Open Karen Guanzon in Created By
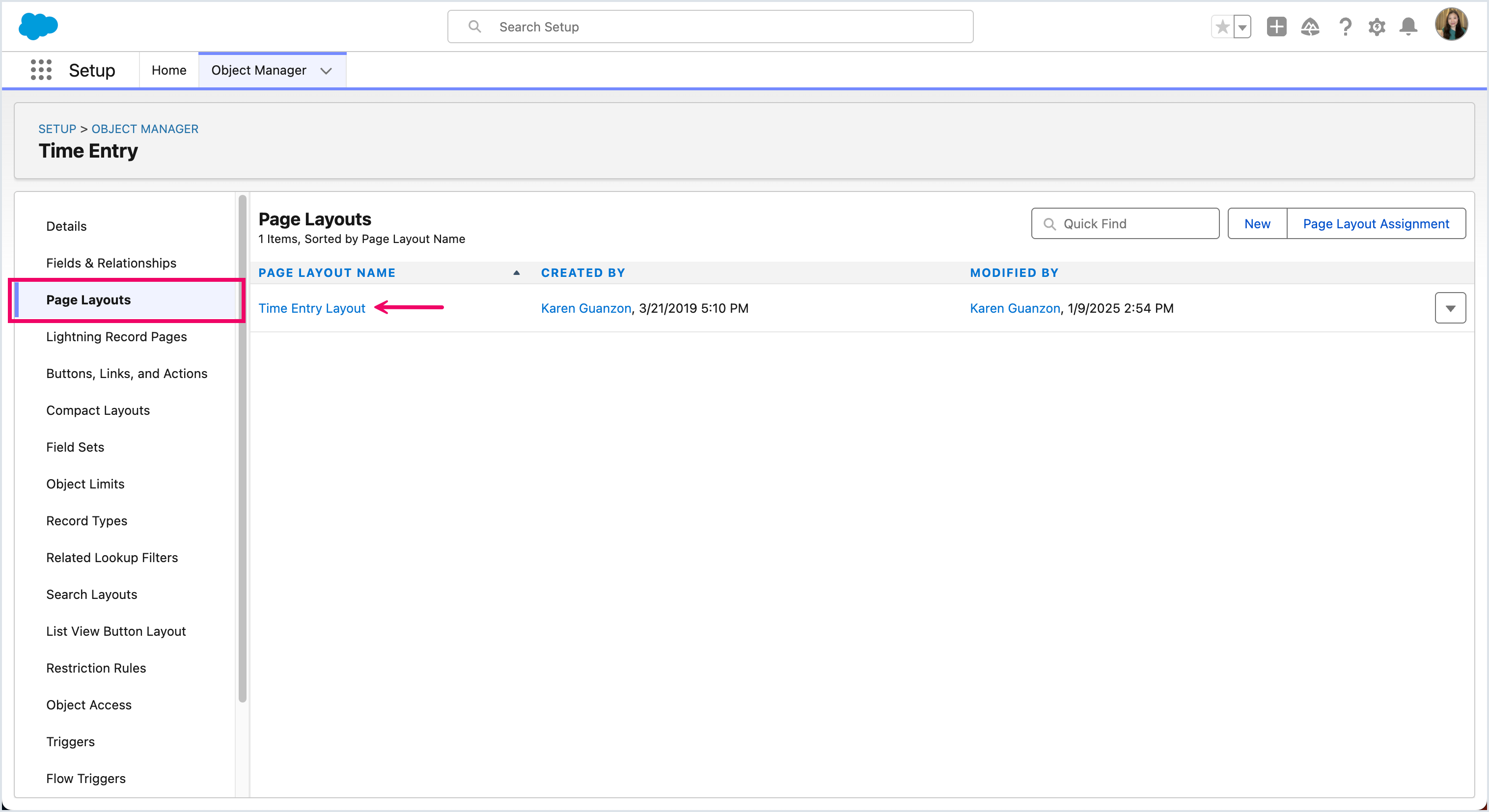 pyautogui.click(x=585, y=308)
